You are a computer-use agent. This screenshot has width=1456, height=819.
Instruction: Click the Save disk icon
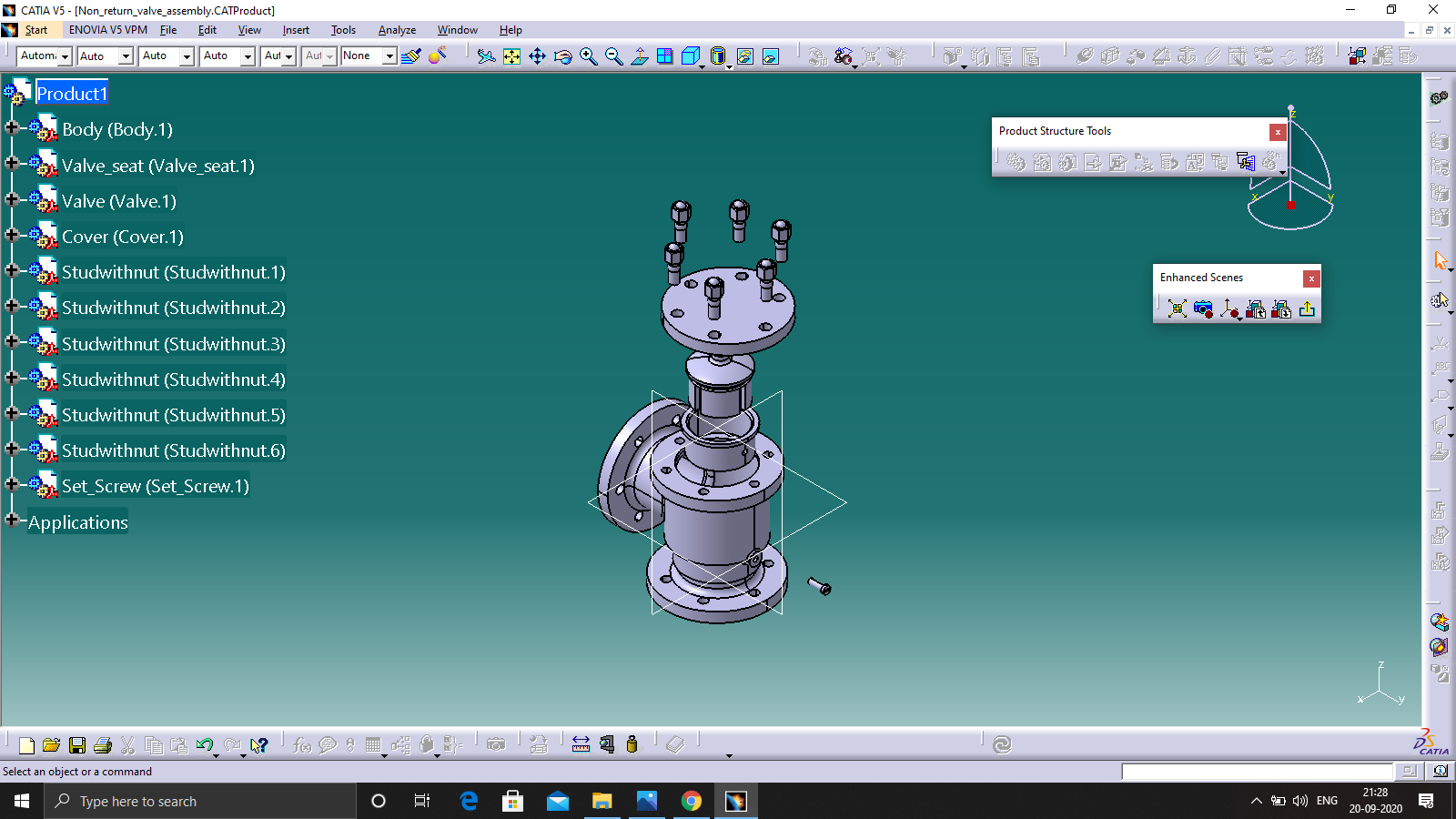point(77,745)
